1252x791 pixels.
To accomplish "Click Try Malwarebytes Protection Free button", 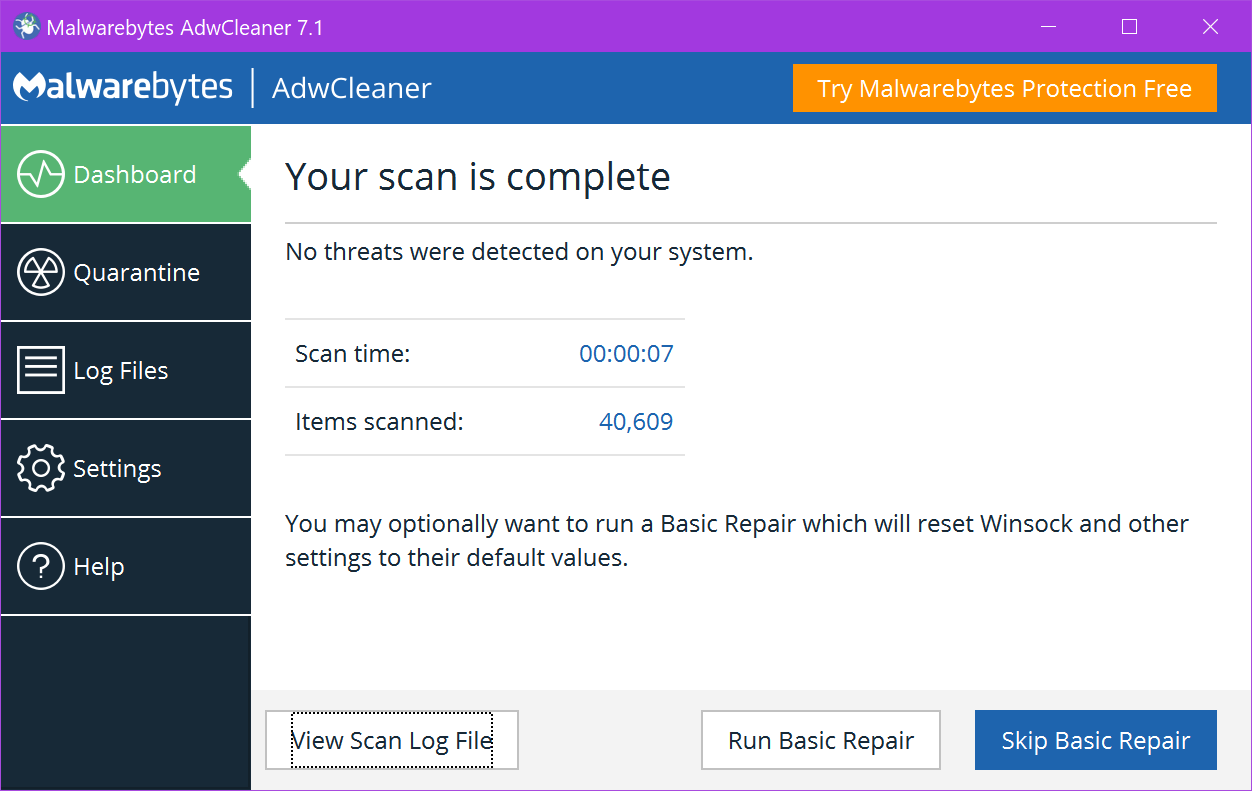I will tap(1004, 89).
